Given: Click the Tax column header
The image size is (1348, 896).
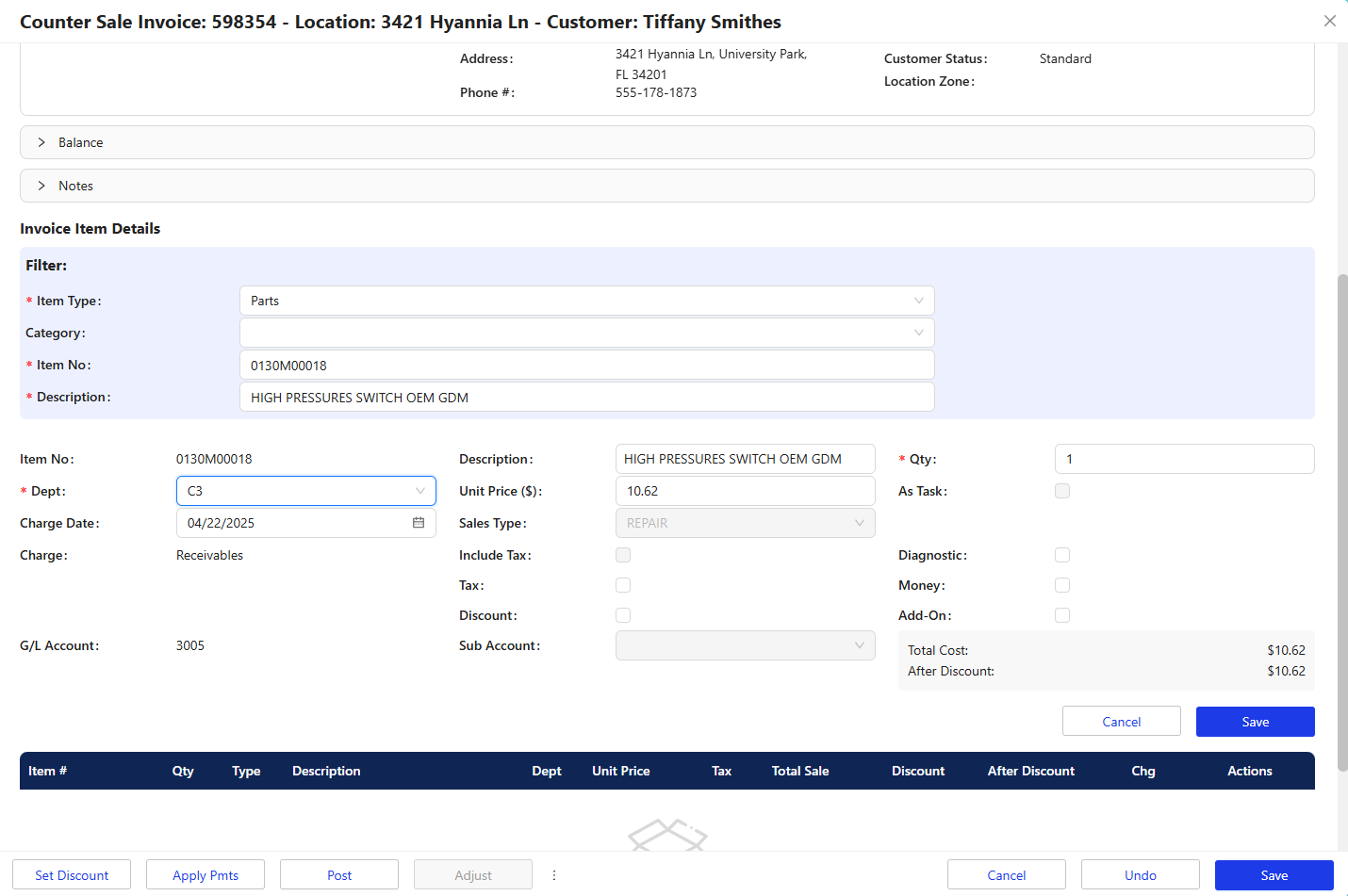Looking at the screenshot, I should pos(721,771).
